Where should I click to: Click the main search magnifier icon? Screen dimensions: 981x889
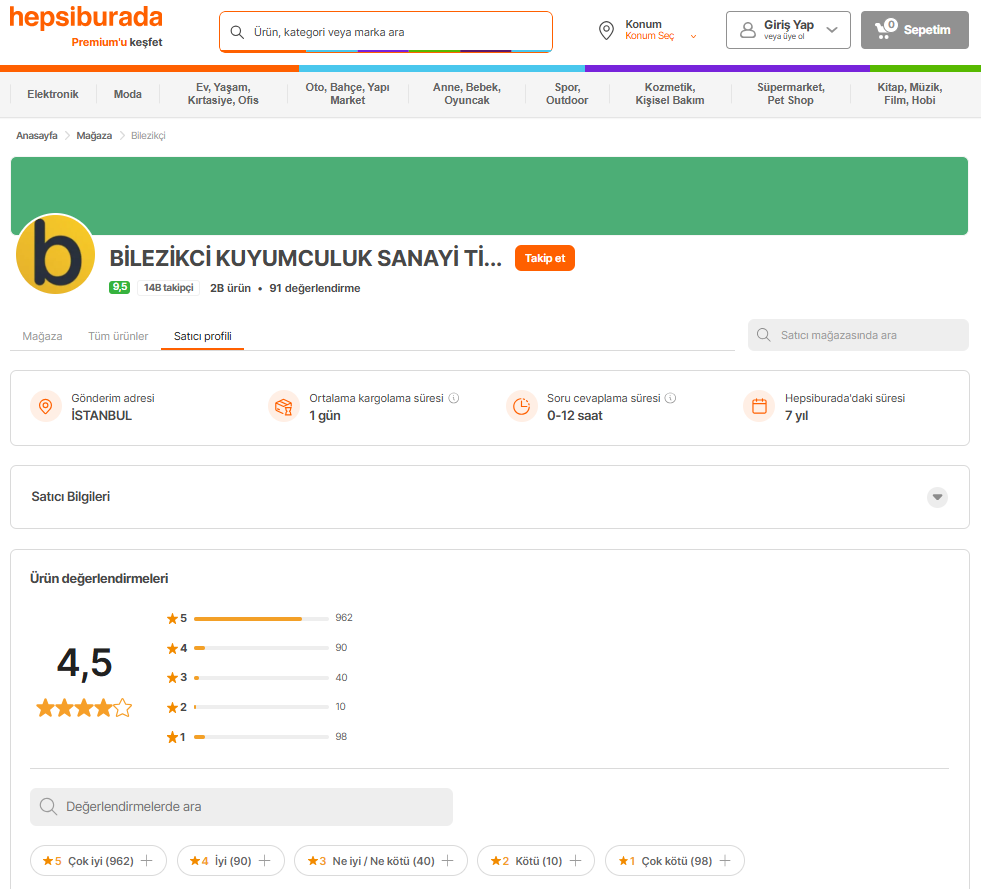(237, 32)
